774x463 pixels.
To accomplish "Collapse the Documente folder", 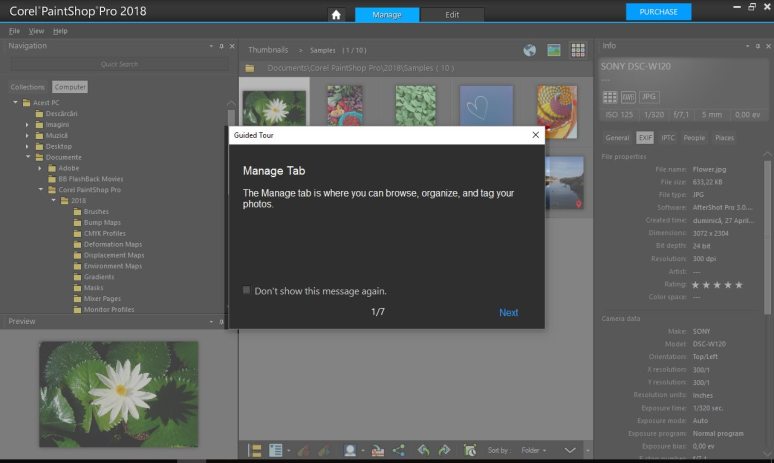I will pyautogui.click(x=28, y=157).
